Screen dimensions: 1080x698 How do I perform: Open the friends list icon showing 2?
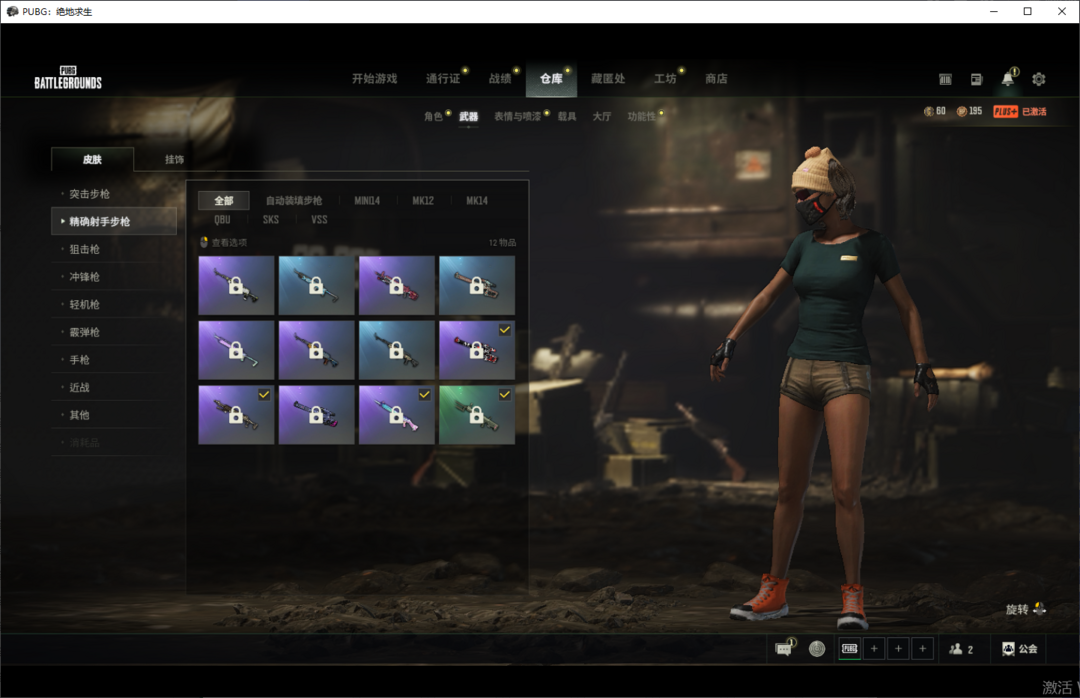(961, 648)
